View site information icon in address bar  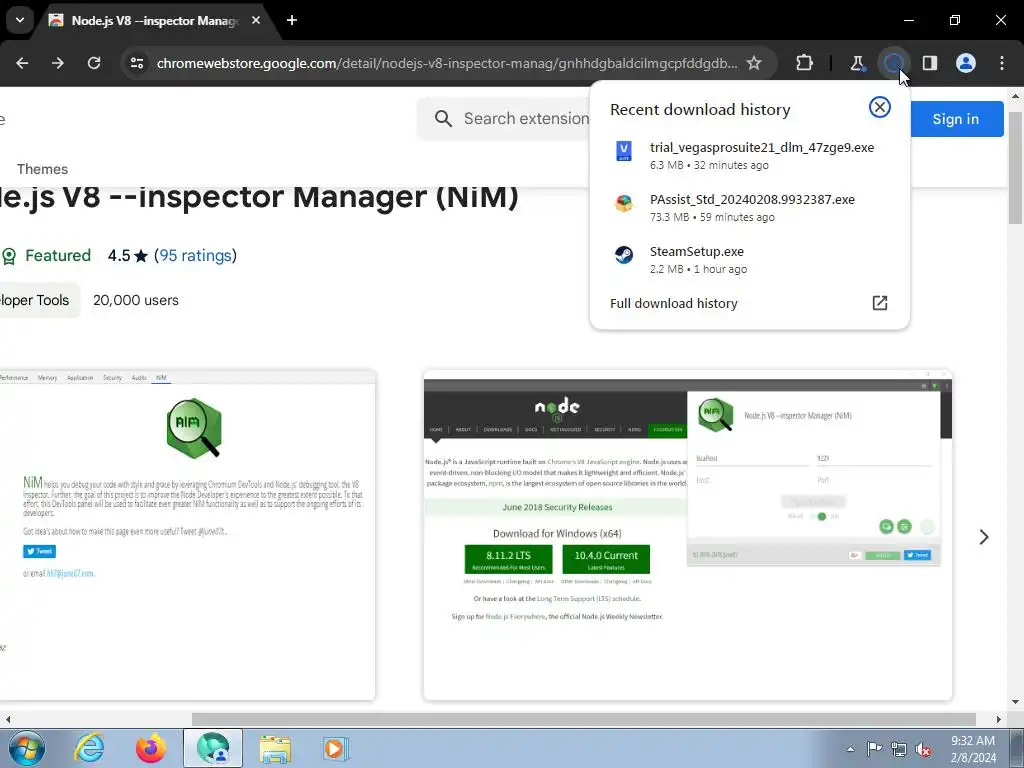[136, 63]
